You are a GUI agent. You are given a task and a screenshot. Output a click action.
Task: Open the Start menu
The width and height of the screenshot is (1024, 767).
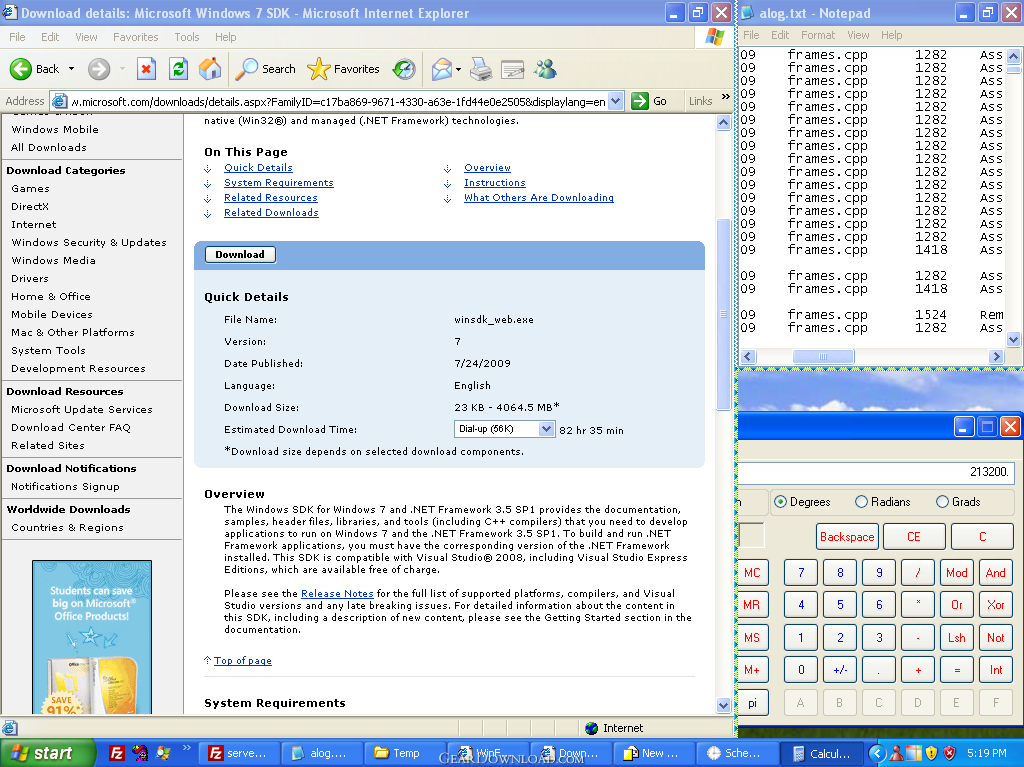(48, 753)
